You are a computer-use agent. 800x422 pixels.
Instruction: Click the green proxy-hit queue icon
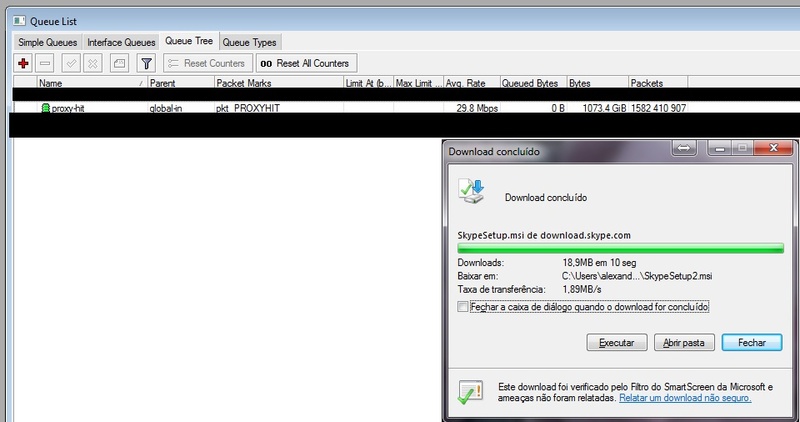45,108
